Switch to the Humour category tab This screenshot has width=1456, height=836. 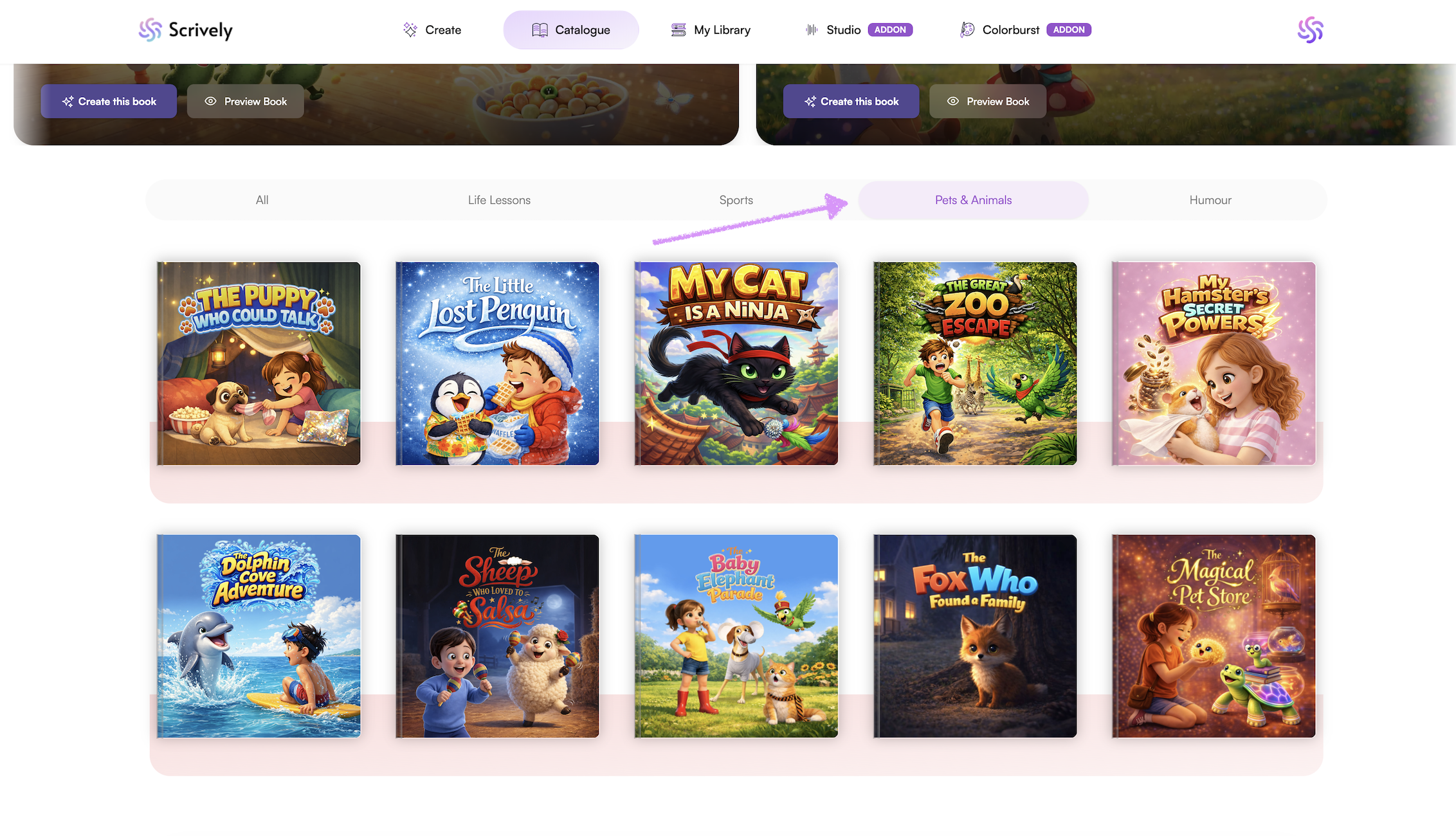click(1210, 200)
